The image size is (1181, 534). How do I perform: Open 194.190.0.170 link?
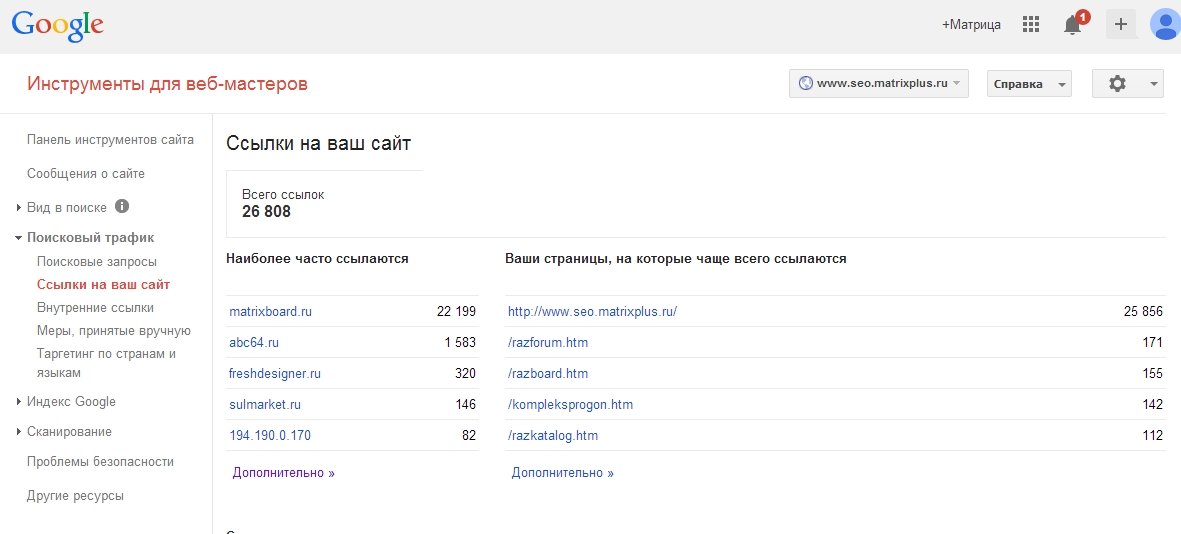(x=270, y=435)
